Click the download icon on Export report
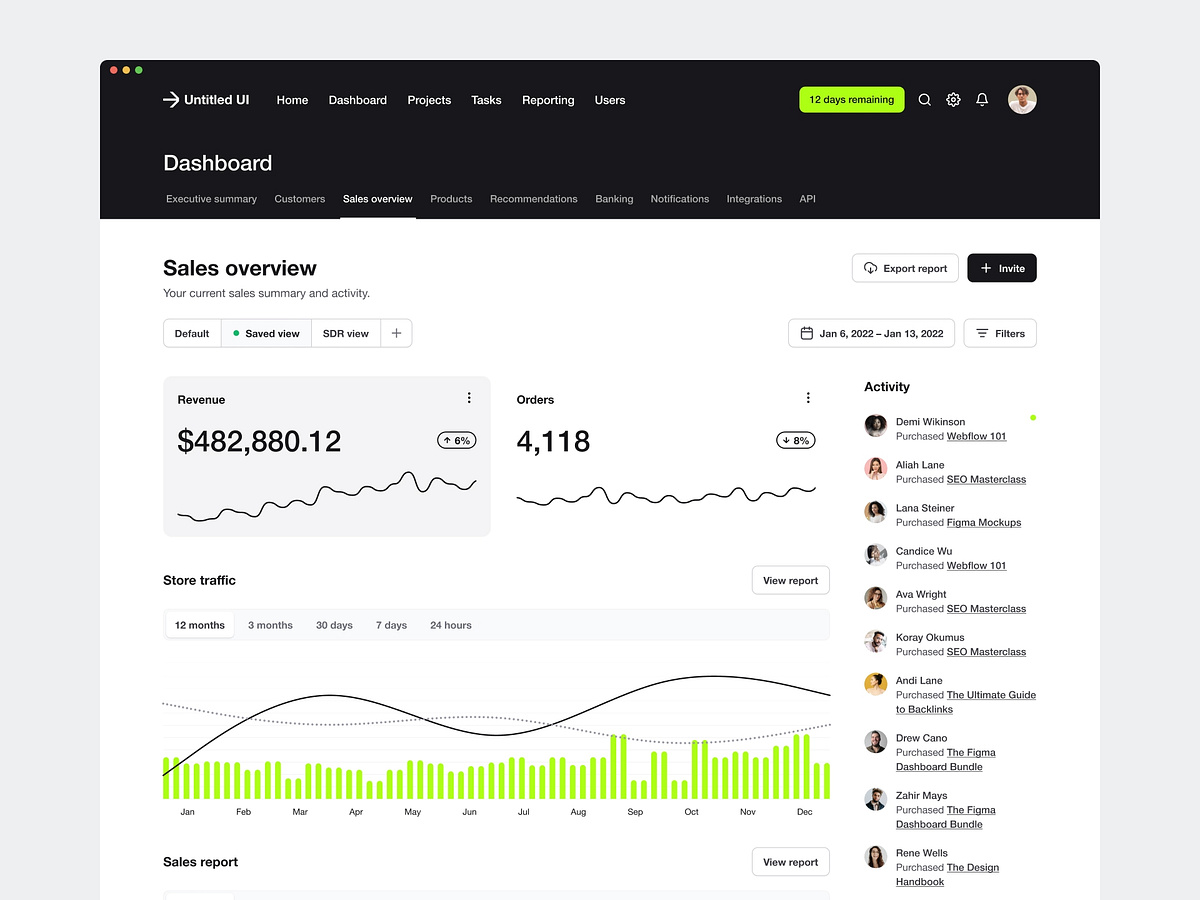The height and width of the screenshot is (900, 1200). pyautogui.click(x=869, y=268)
